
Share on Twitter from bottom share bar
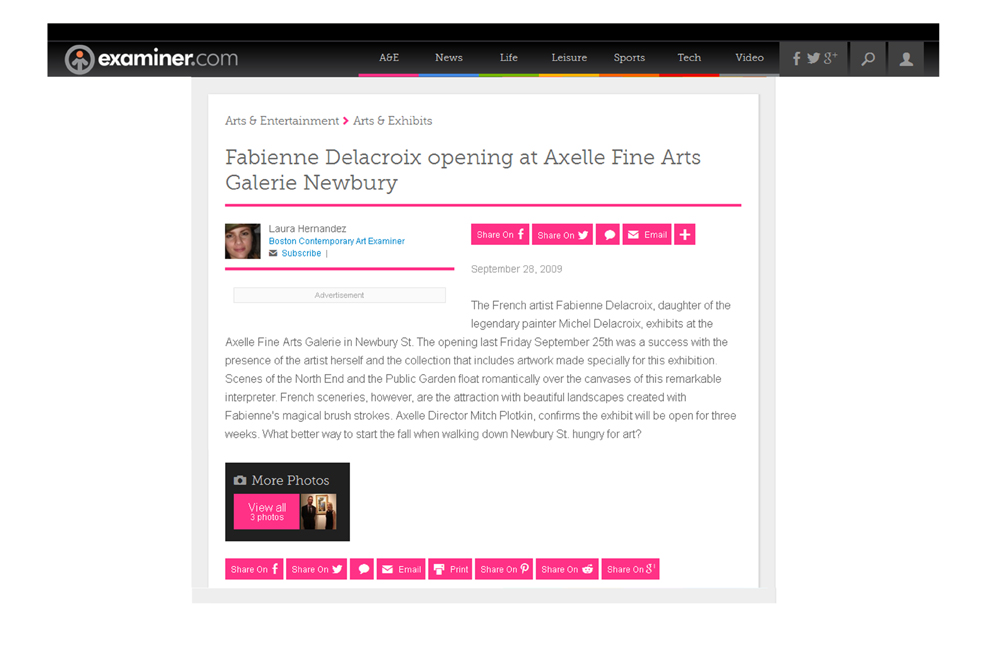(x=316, y=569)
